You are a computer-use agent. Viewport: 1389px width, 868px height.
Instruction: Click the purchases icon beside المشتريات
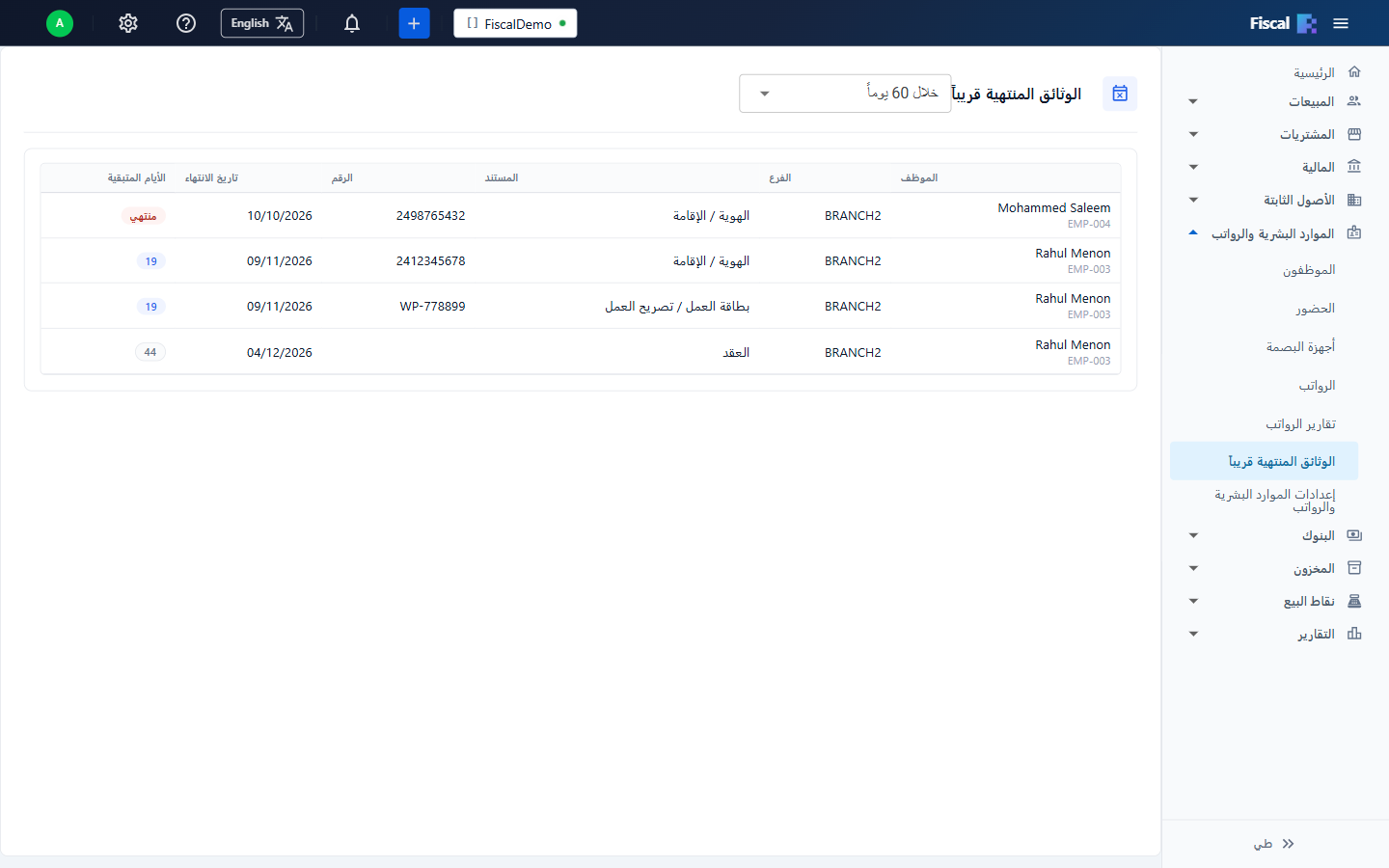1354,134
